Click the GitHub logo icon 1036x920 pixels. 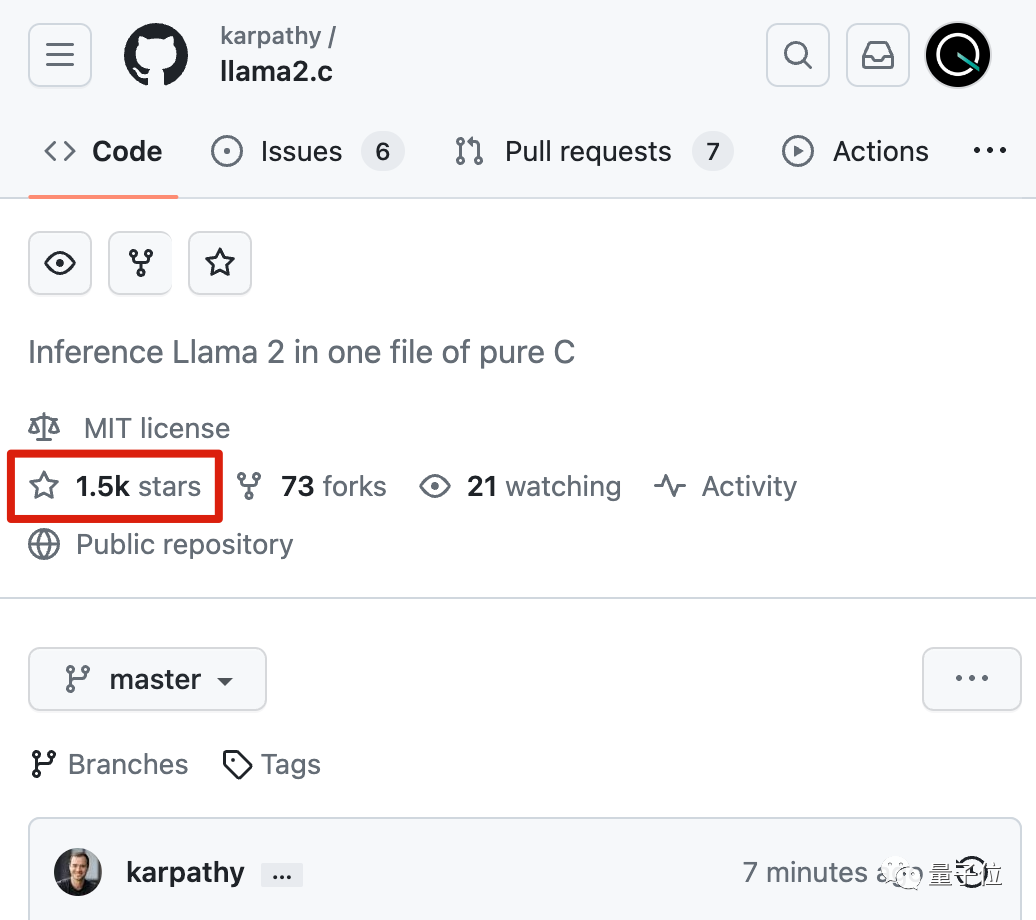156,54
